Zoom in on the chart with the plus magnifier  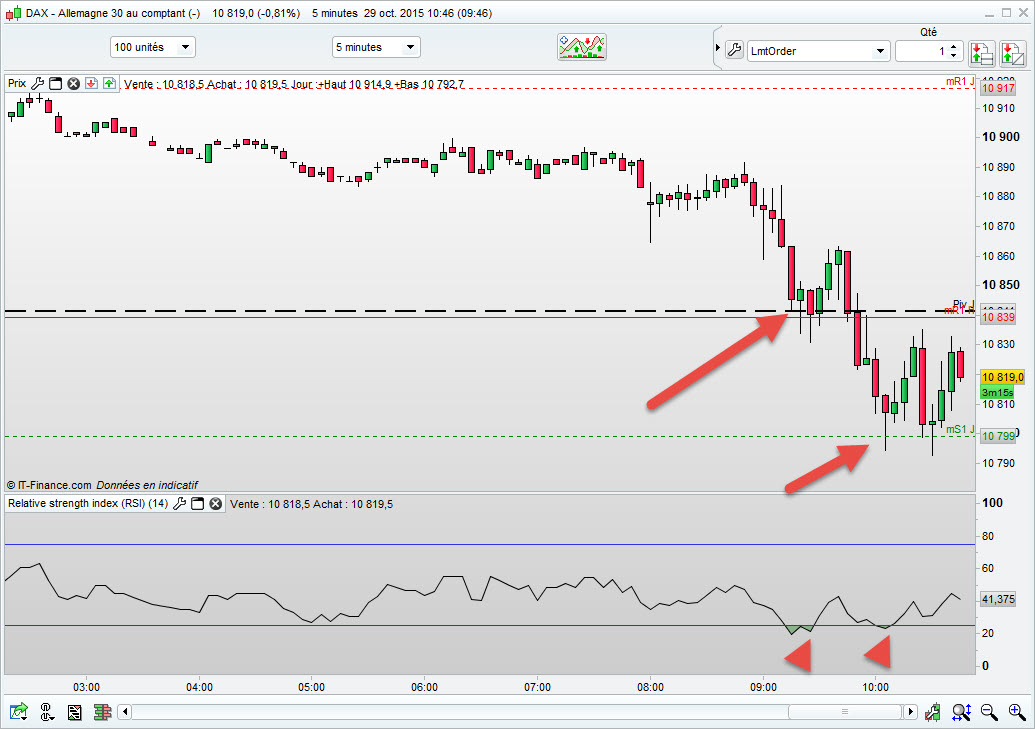[x=1017, y=711]
